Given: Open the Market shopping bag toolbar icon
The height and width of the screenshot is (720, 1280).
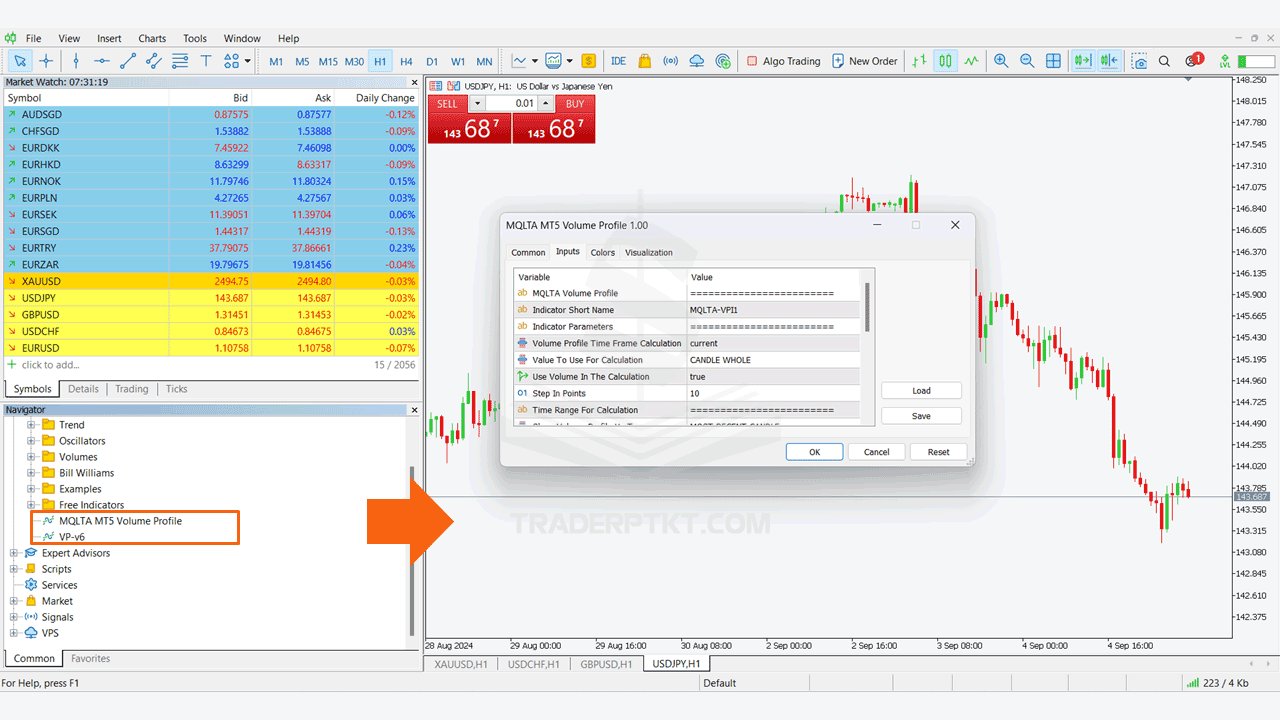Looking at the screenshot, I should [x=645, y=61].
